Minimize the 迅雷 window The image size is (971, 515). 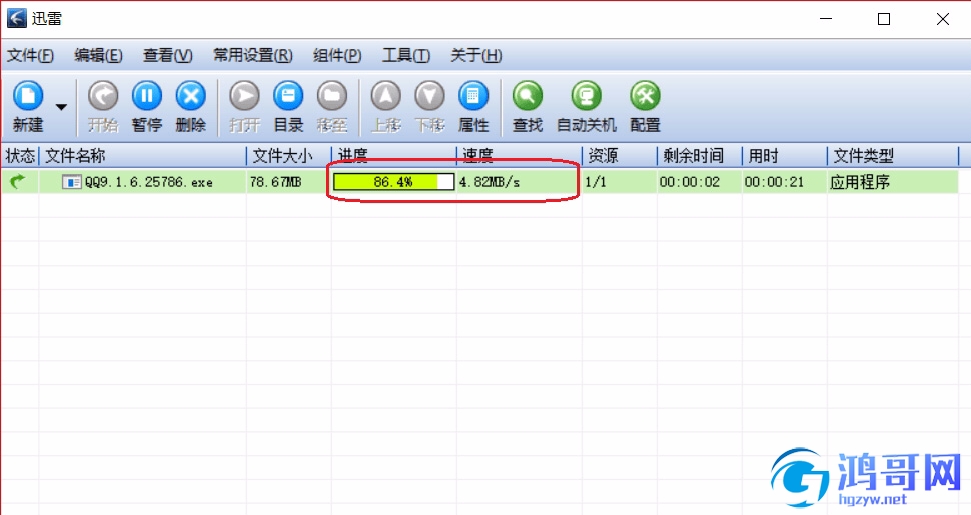(x=826, y=19)
